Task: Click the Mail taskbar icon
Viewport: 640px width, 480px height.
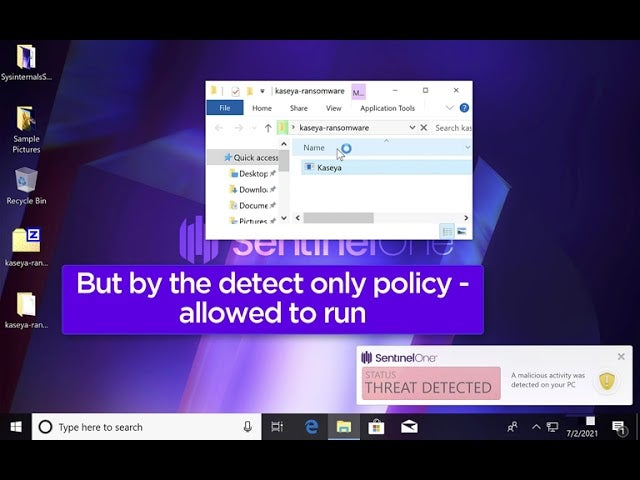Action: pos(409,427)
